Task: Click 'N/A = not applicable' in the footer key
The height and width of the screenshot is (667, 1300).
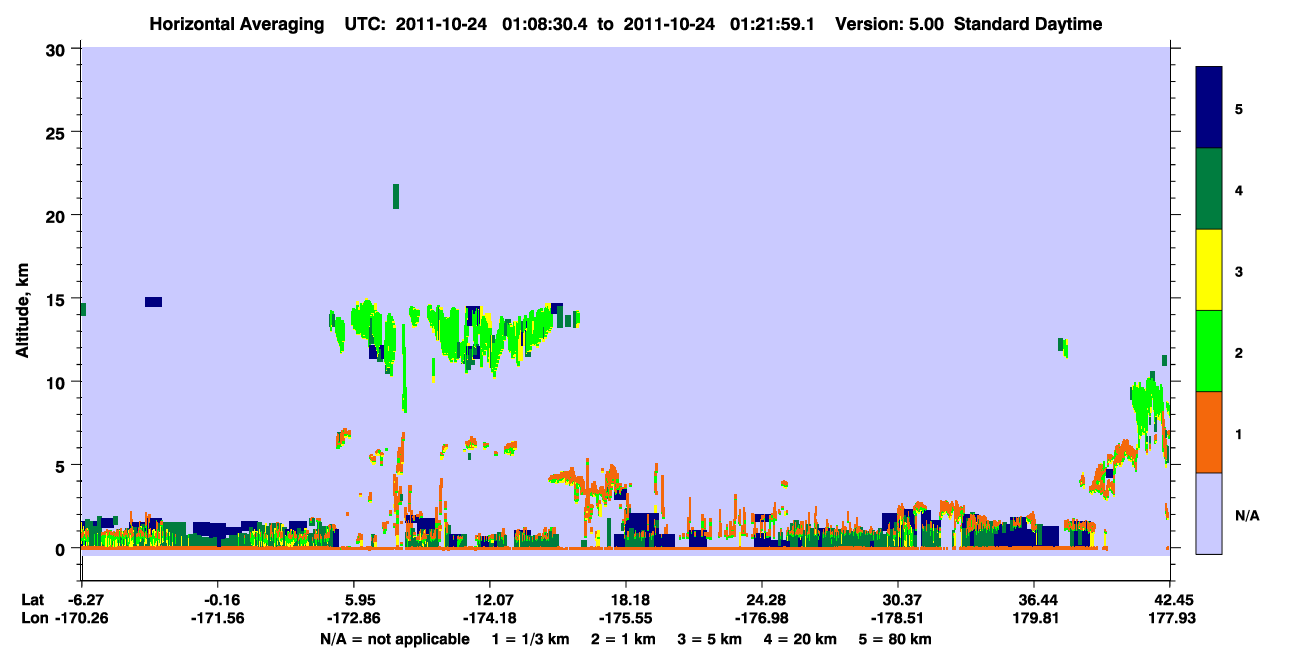Action: [x=395, y=639]
